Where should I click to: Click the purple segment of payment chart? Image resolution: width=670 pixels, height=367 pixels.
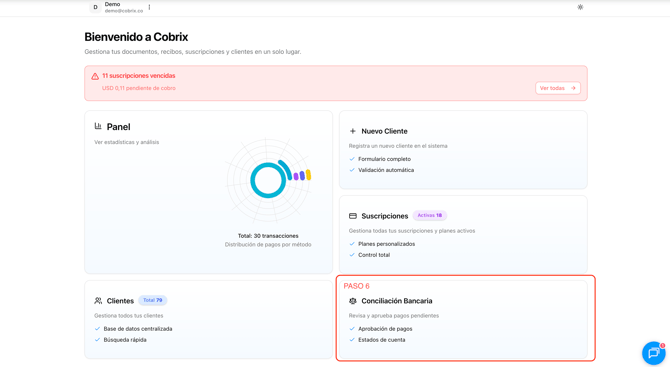click(296, 176)
